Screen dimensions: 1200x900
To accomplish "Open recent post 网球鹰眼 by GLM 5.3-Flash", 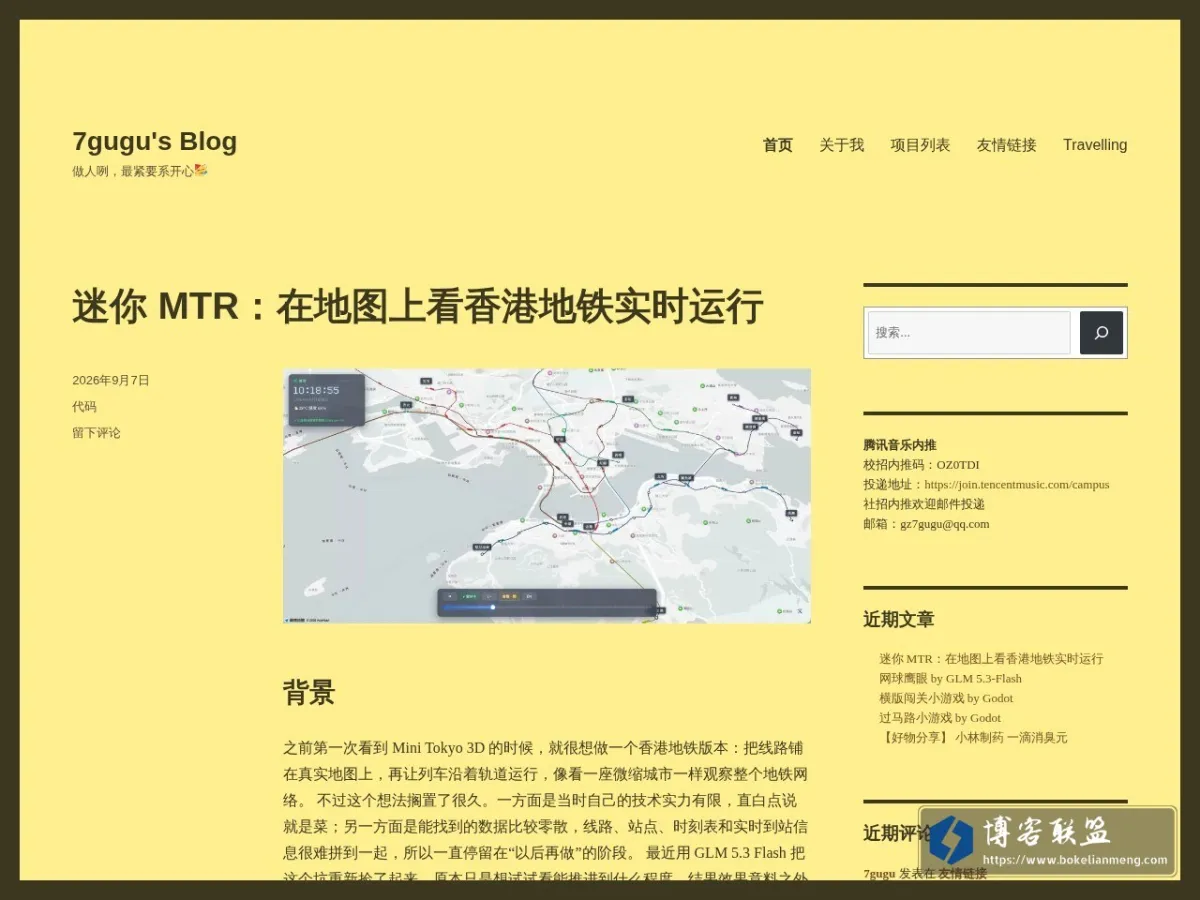I will pos(951,678).
